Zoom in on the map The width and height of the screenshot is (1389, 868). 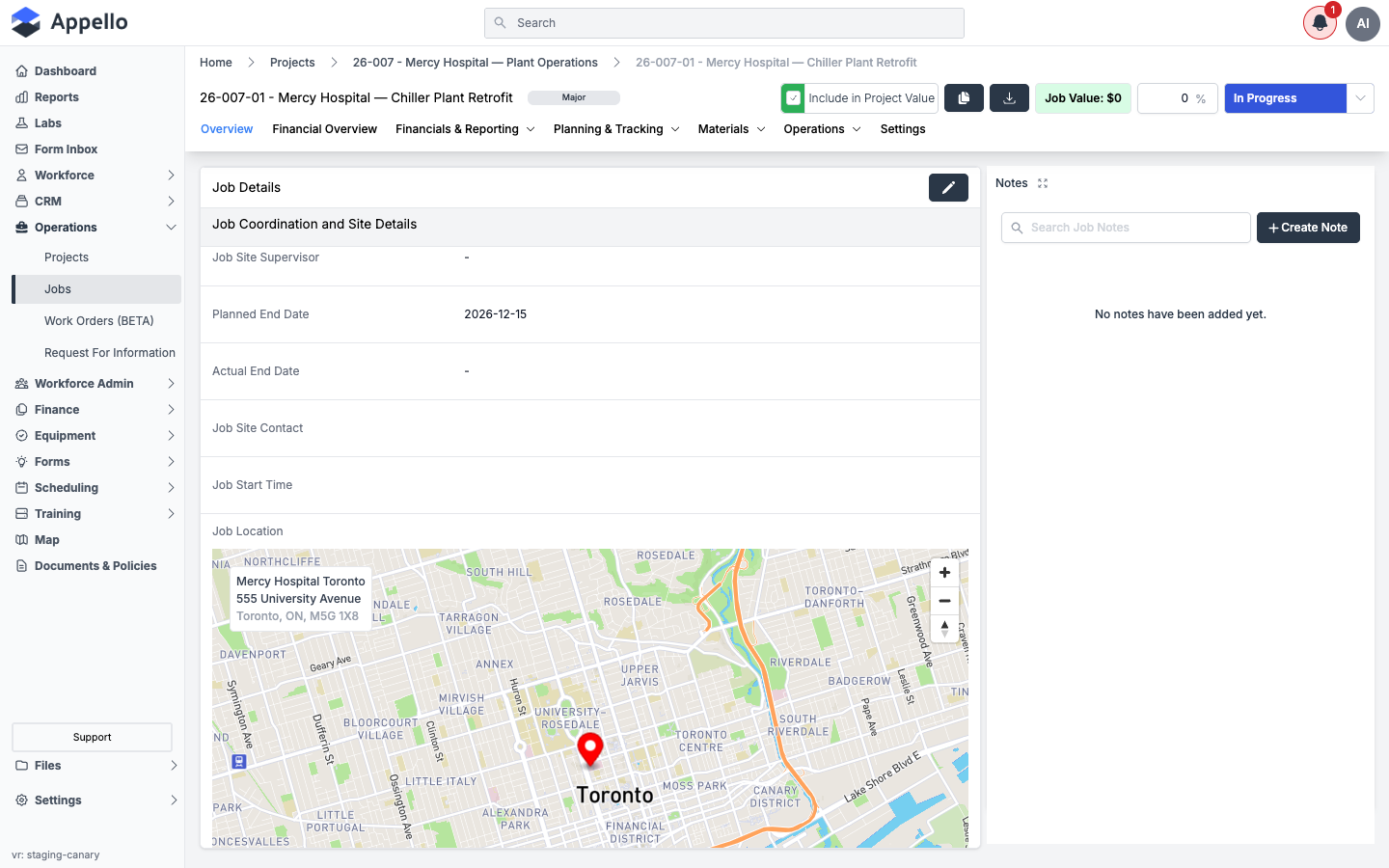(x=944, y=573)
